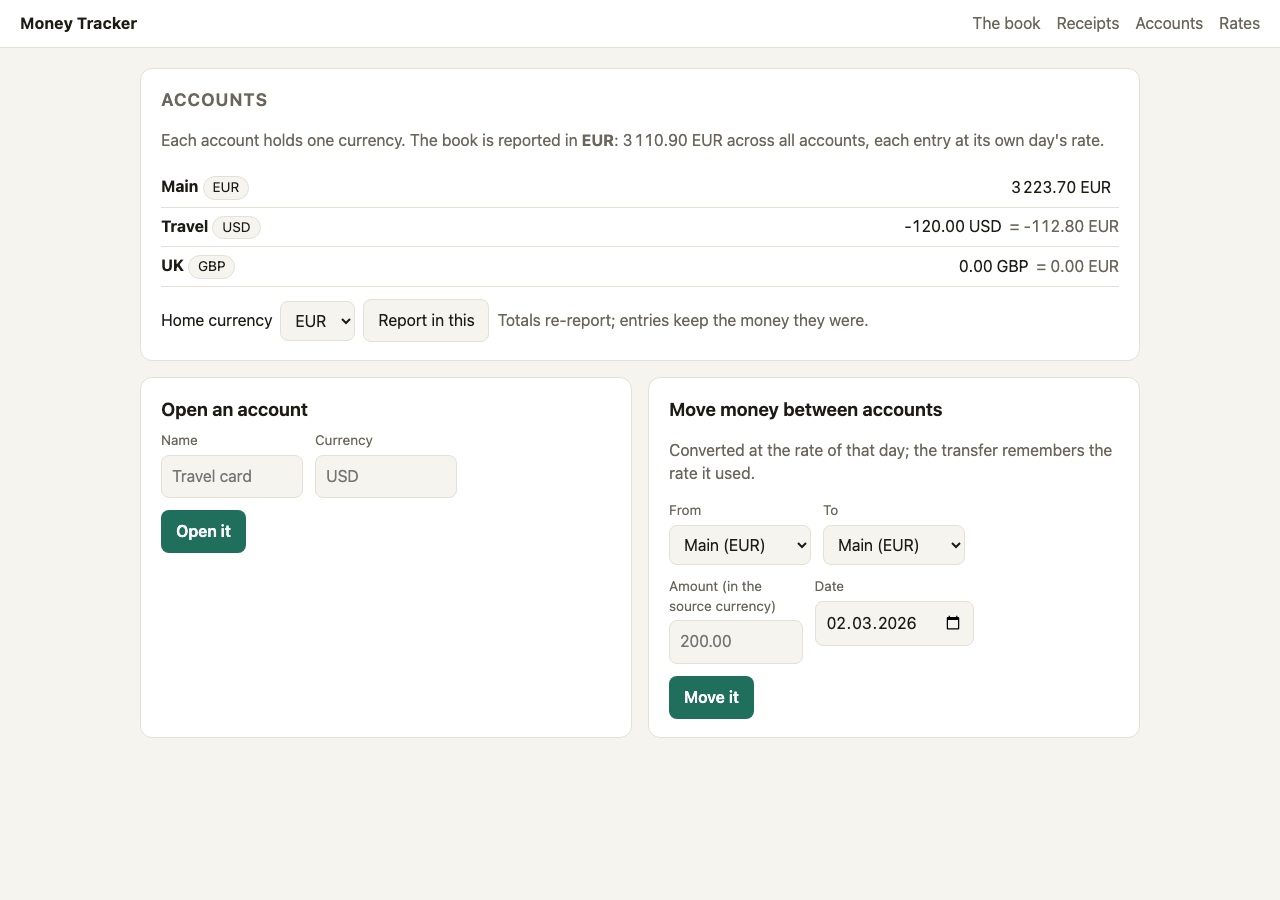
Task: Open the Home currency dropdown
Action: (317, 321)
